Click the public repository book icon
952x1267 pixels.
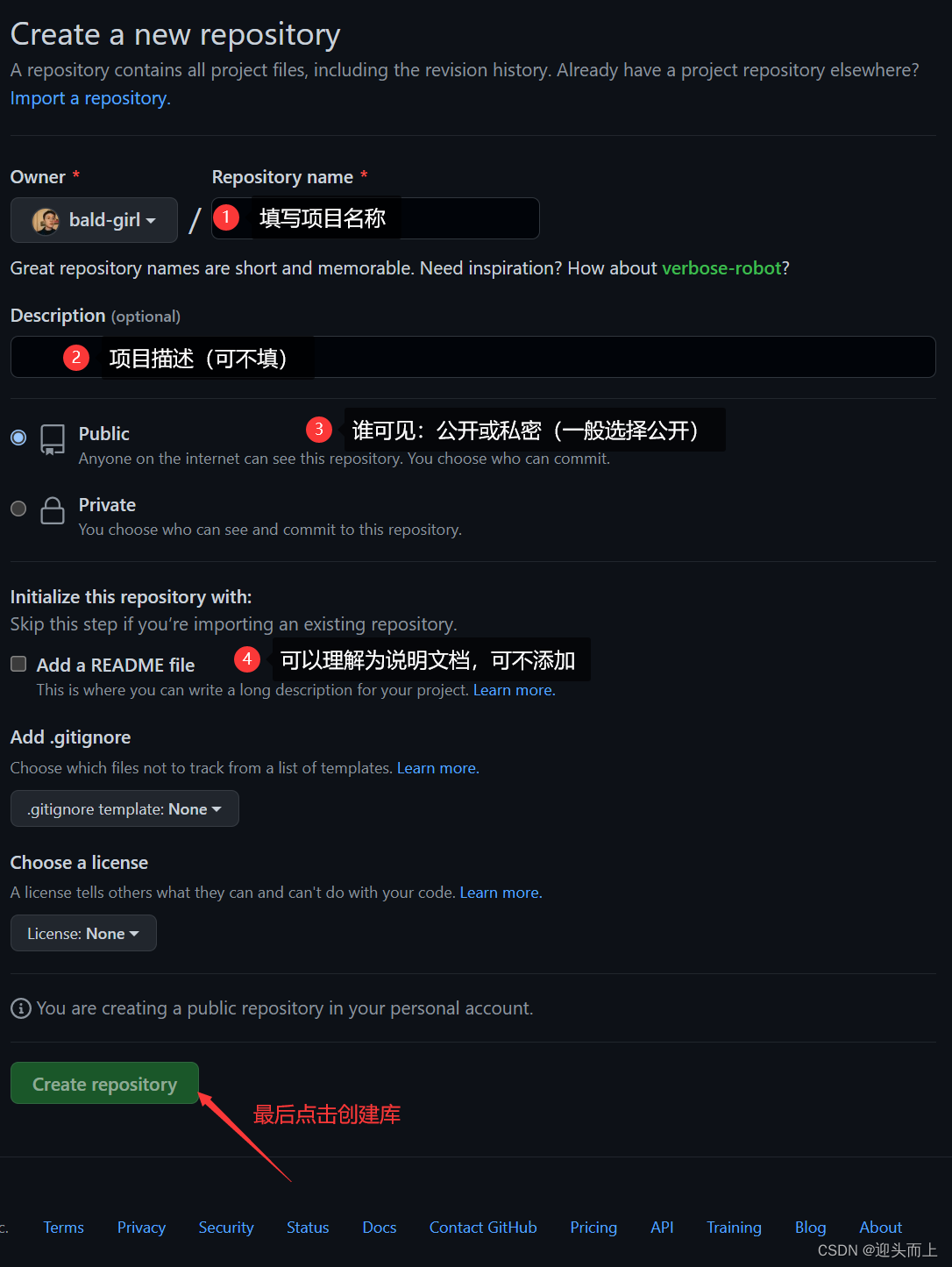click(x=53, y=439)
